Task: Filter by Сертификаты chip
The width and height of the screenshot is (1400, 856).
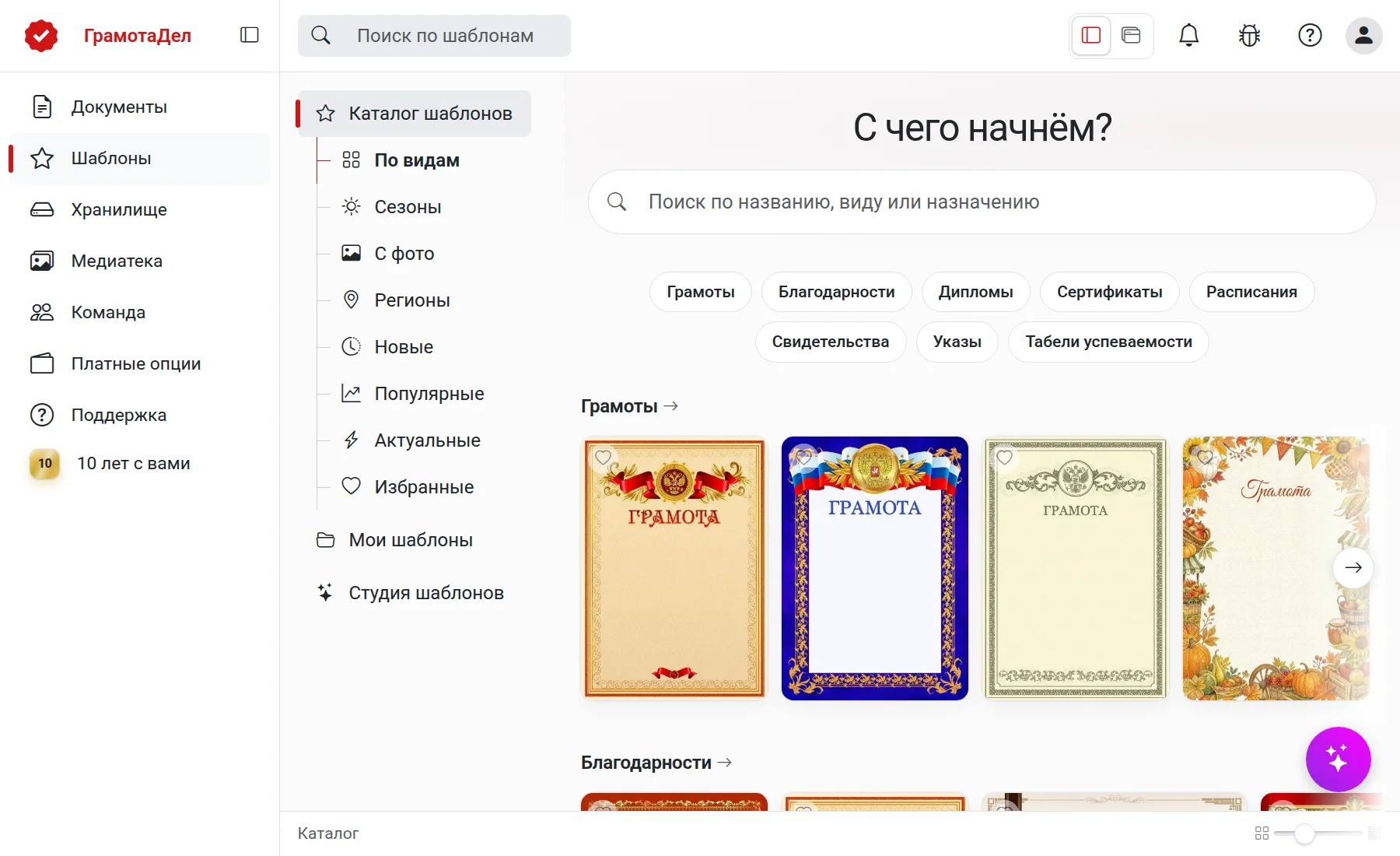Action: [1109, 292]
